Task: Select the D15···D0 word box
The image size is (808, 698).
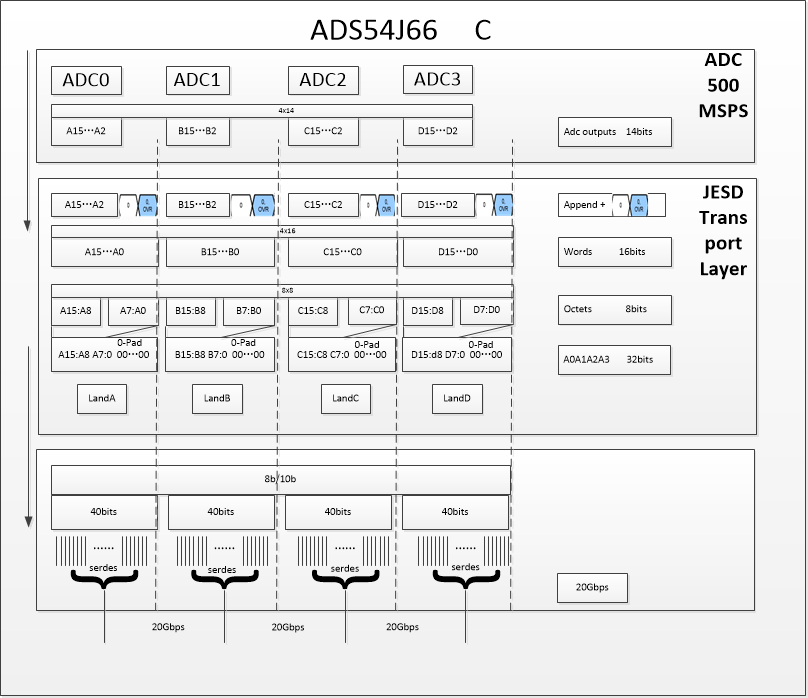Action: (x=458, y=252)
